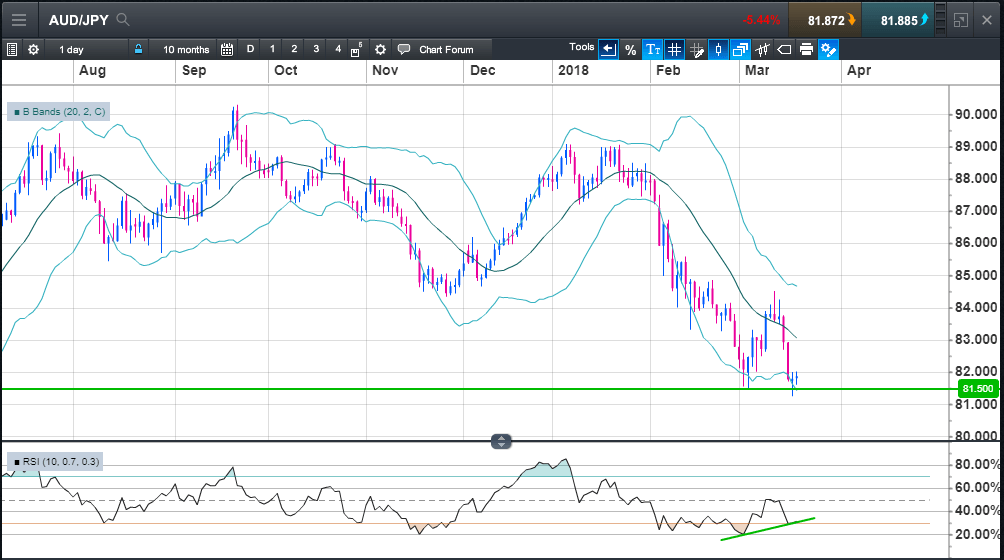The width and height of the screenshot is (1004, 560).
Task: Open the hamburger main menu
Action: (x=19, y=19)
